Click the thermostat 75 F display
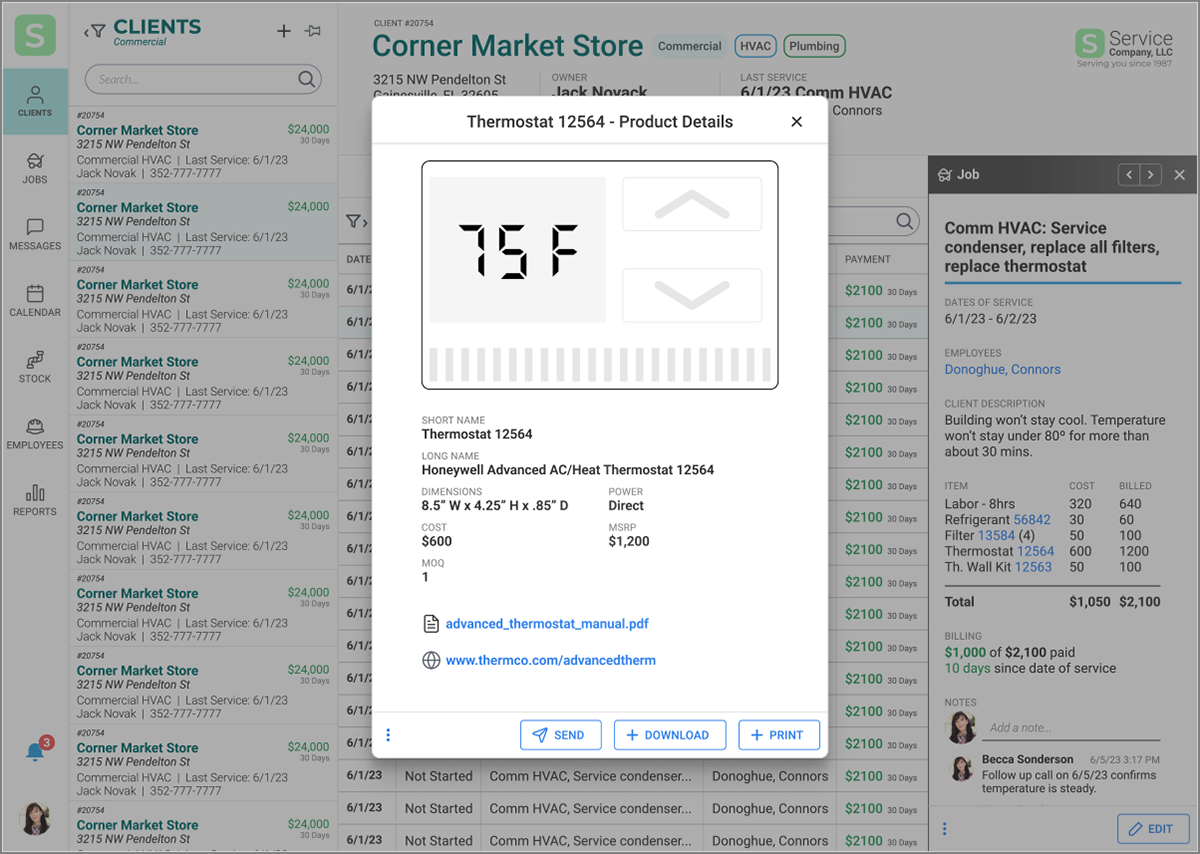This screenshot has width=1200, height=854. click(x=518, y=250)
